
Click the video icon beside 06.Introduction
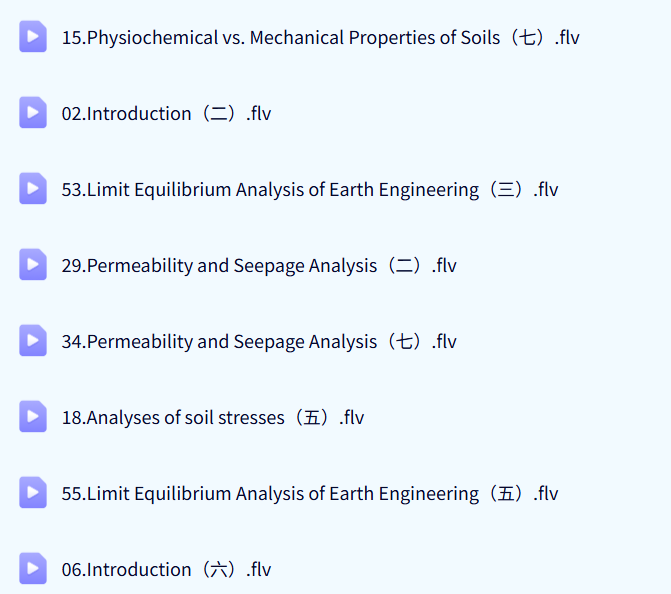33,570
